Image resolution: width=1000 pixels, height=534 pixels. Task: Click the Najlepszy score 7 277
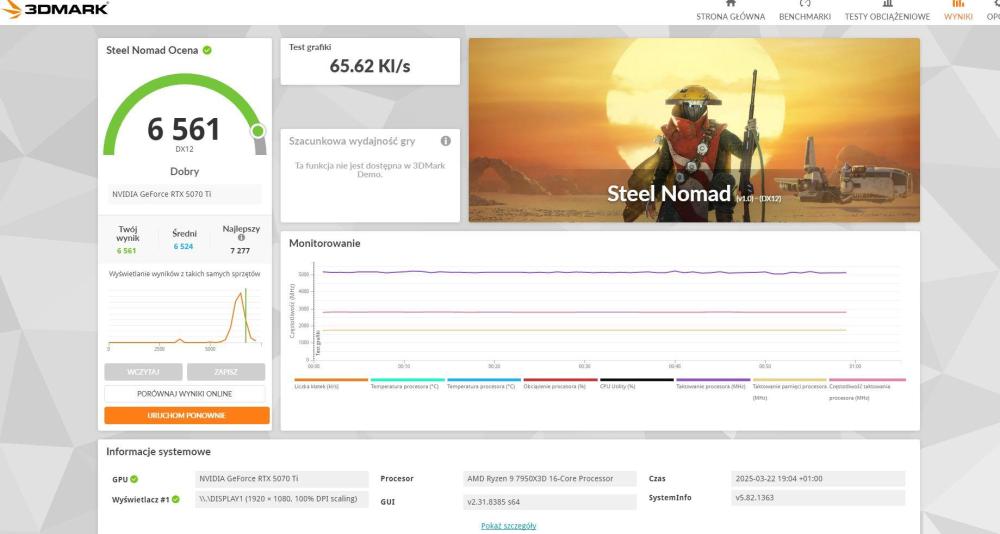(240, 251)
